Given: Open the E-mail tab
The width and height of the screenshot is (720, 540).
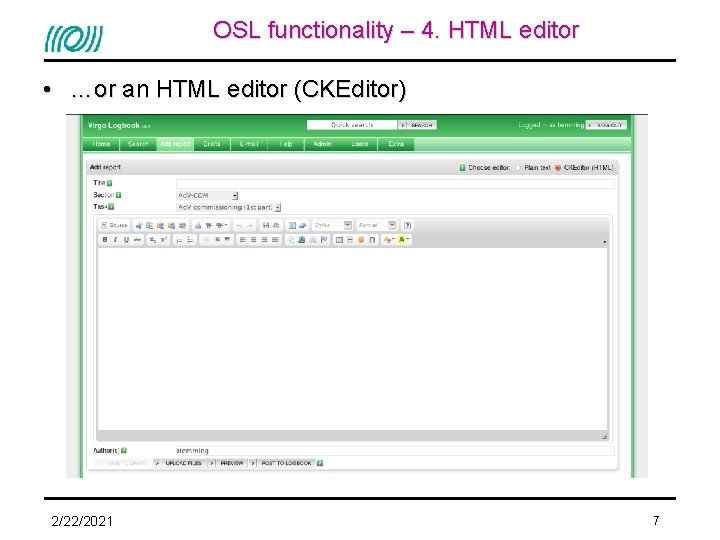Looking at the screenshot, I should [249, 144].
